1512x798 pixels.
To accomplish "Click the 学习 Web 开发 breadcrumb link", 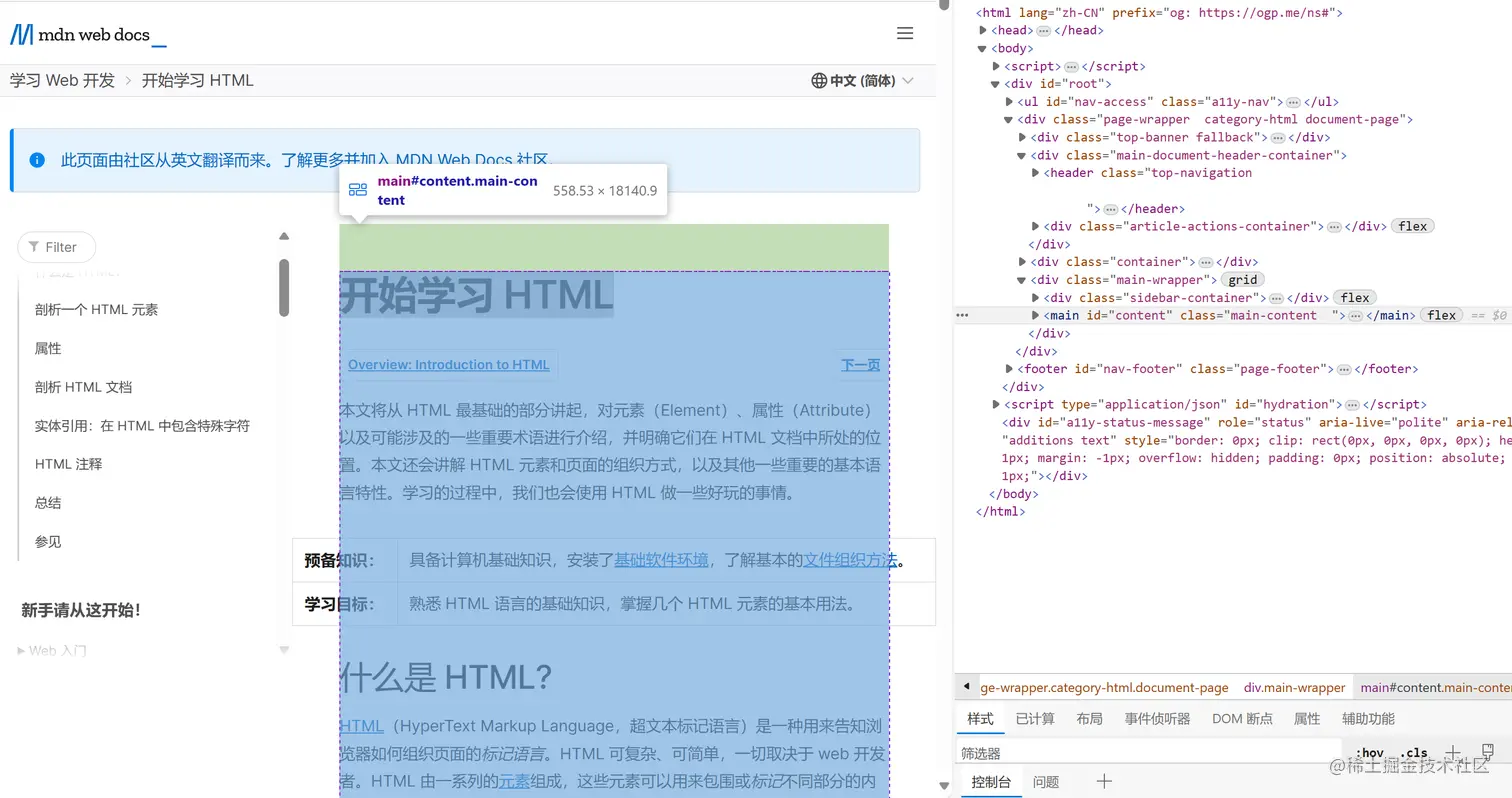I will tap(62, 81).
